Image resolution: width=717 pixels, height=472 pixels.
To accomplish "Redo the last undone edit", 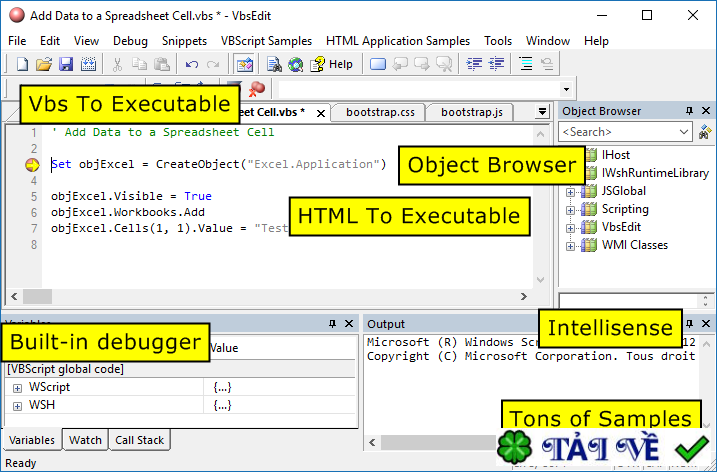I will pyautogui.click(x=213, y=64).
